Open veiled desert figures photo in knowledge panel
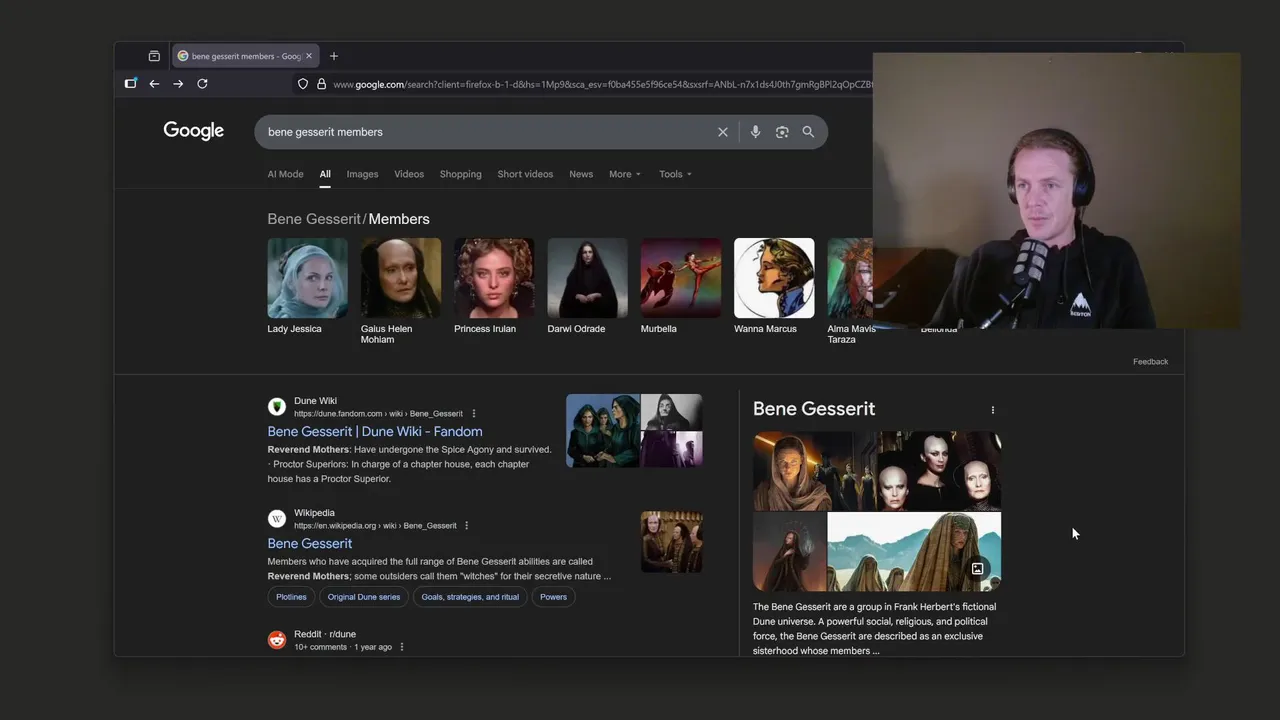The image size is (1280, 720). click(x=914, y=553)
